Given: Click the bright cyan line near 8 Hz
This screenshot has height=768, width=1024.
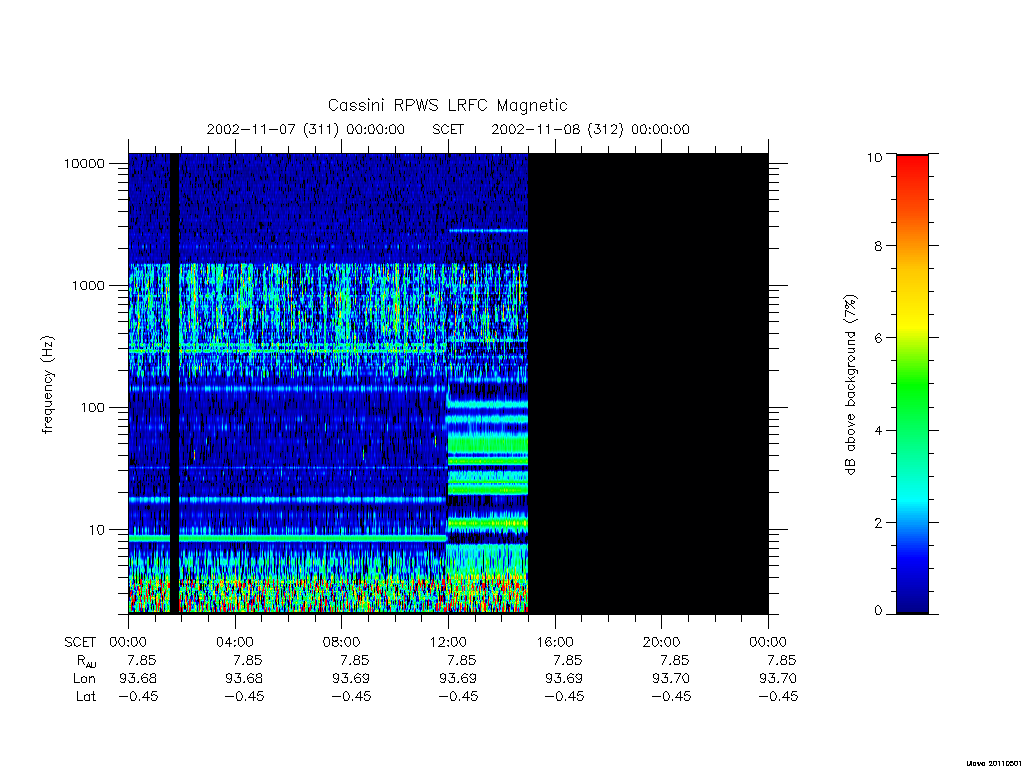Looking at the screenshot, I should point(287,538).
